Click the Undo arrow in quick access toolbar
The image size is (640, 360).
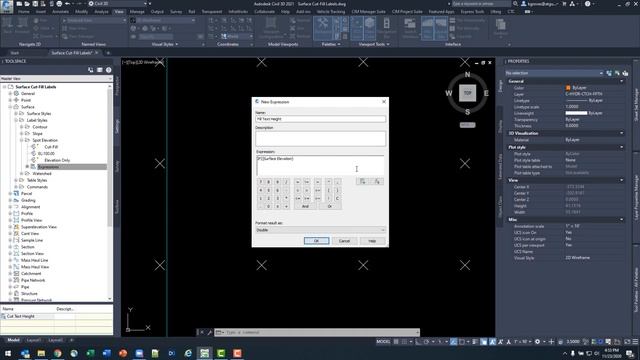pos(68,4)
